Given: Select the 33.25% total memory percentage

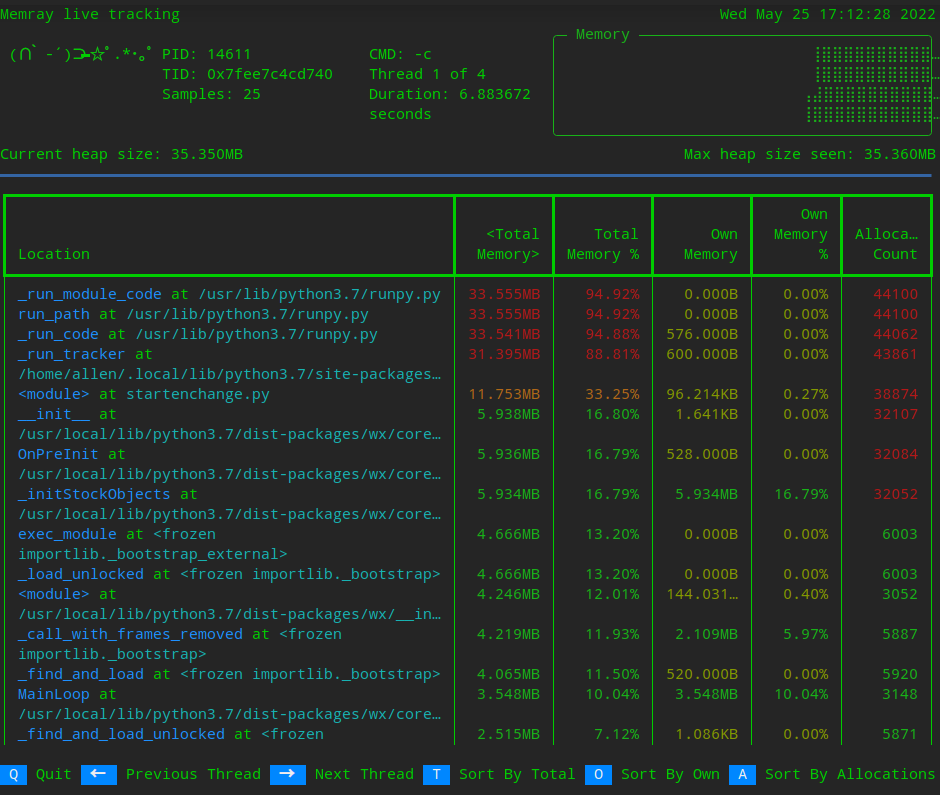Looking at the screenshot, I should [x=612, y=395].
